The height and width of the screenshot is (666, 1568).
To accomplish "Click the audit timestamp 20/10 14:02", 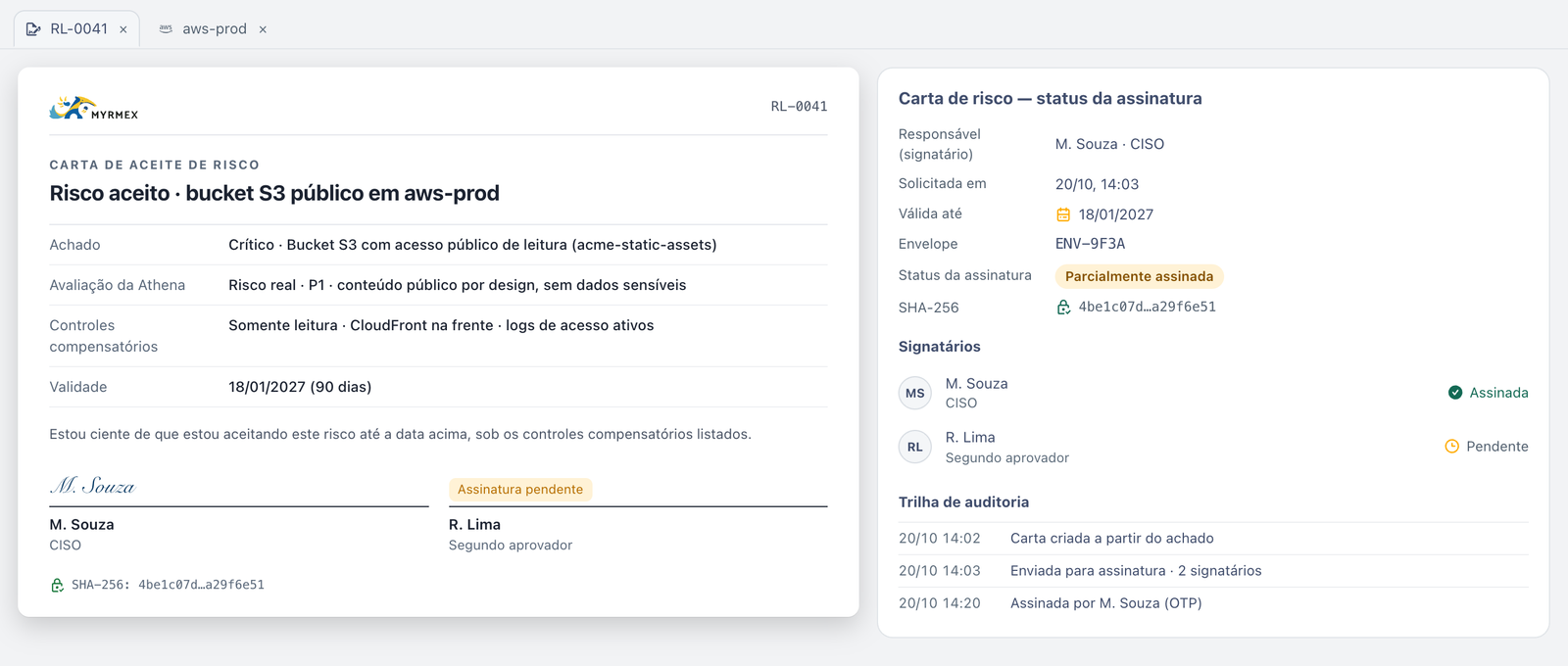I will [939, 539].
